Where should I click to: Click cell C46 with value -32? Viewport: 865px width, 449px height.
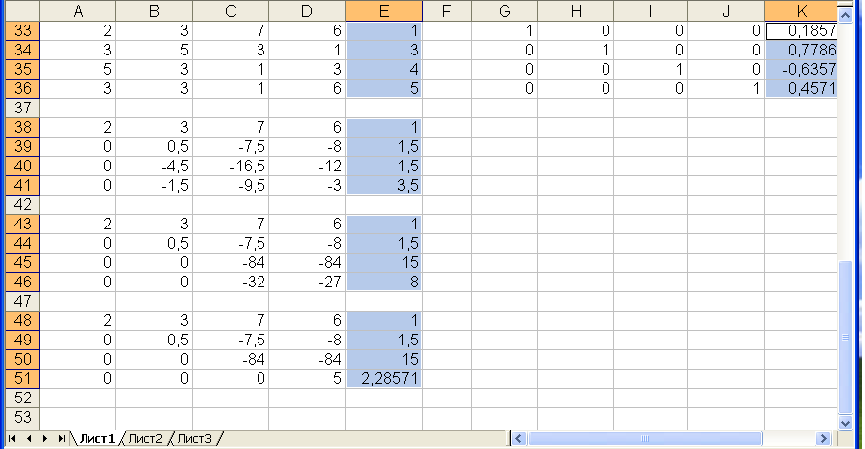point(231,282)
